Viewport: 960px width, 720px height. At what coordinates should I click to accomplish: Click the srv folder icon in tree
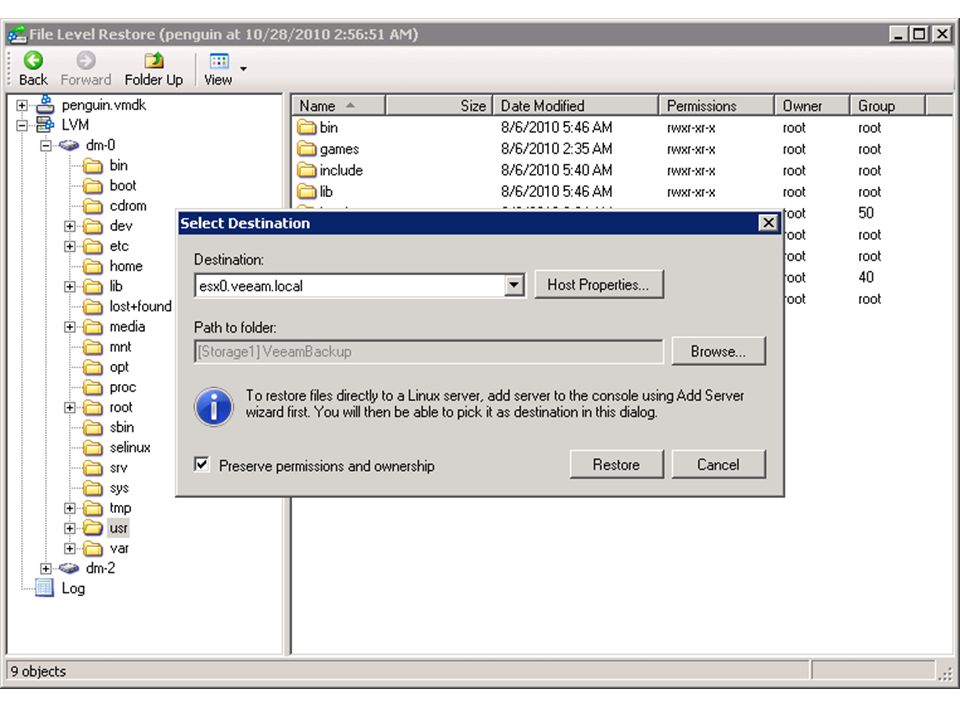point(93,468)
